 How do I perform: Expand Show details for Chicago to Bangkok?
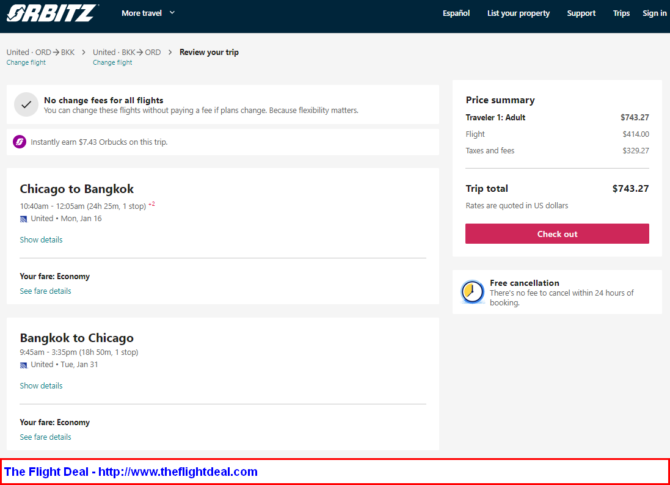point(41,240)
